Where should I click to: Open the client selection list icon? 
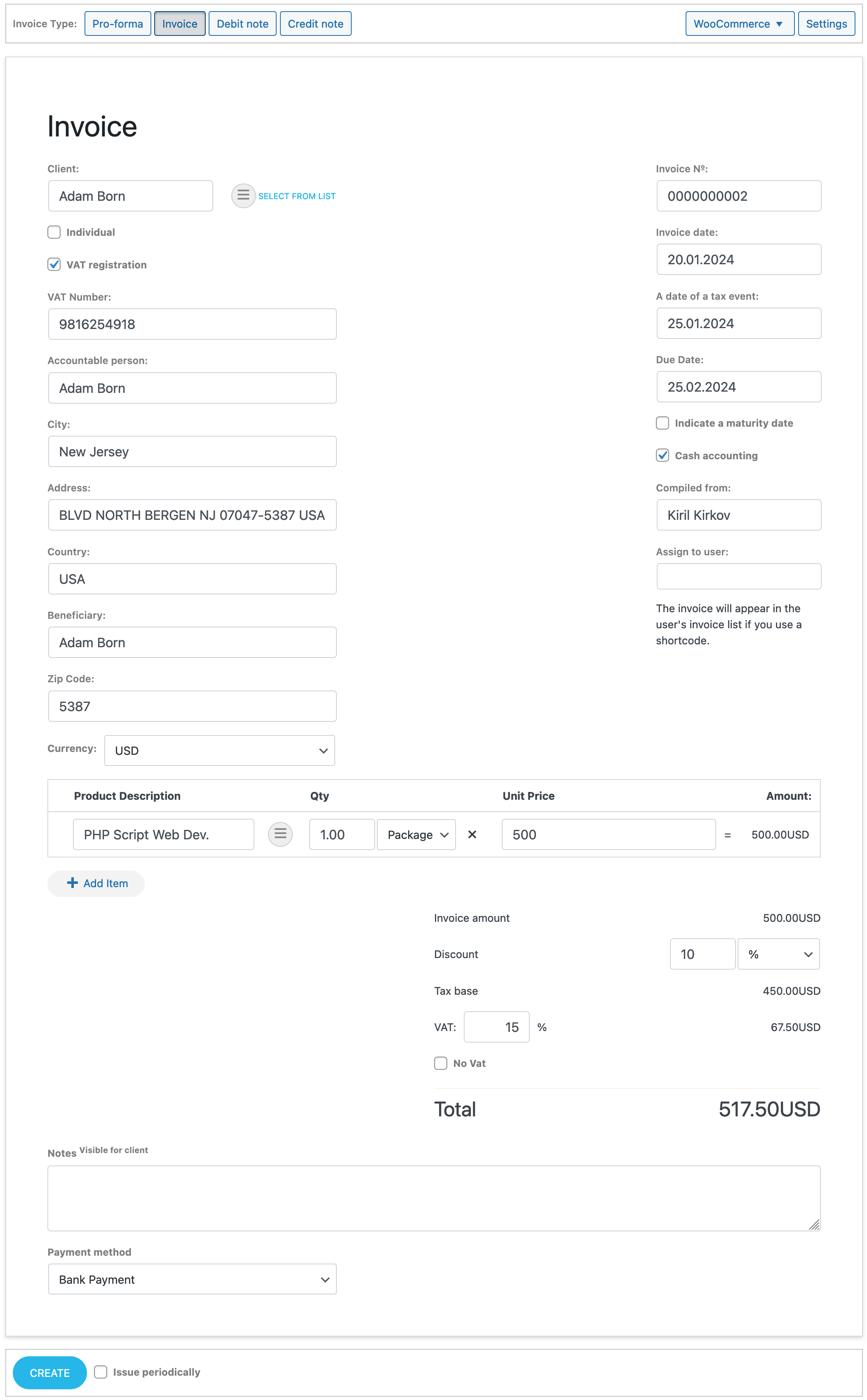click(x=243, y=195)
